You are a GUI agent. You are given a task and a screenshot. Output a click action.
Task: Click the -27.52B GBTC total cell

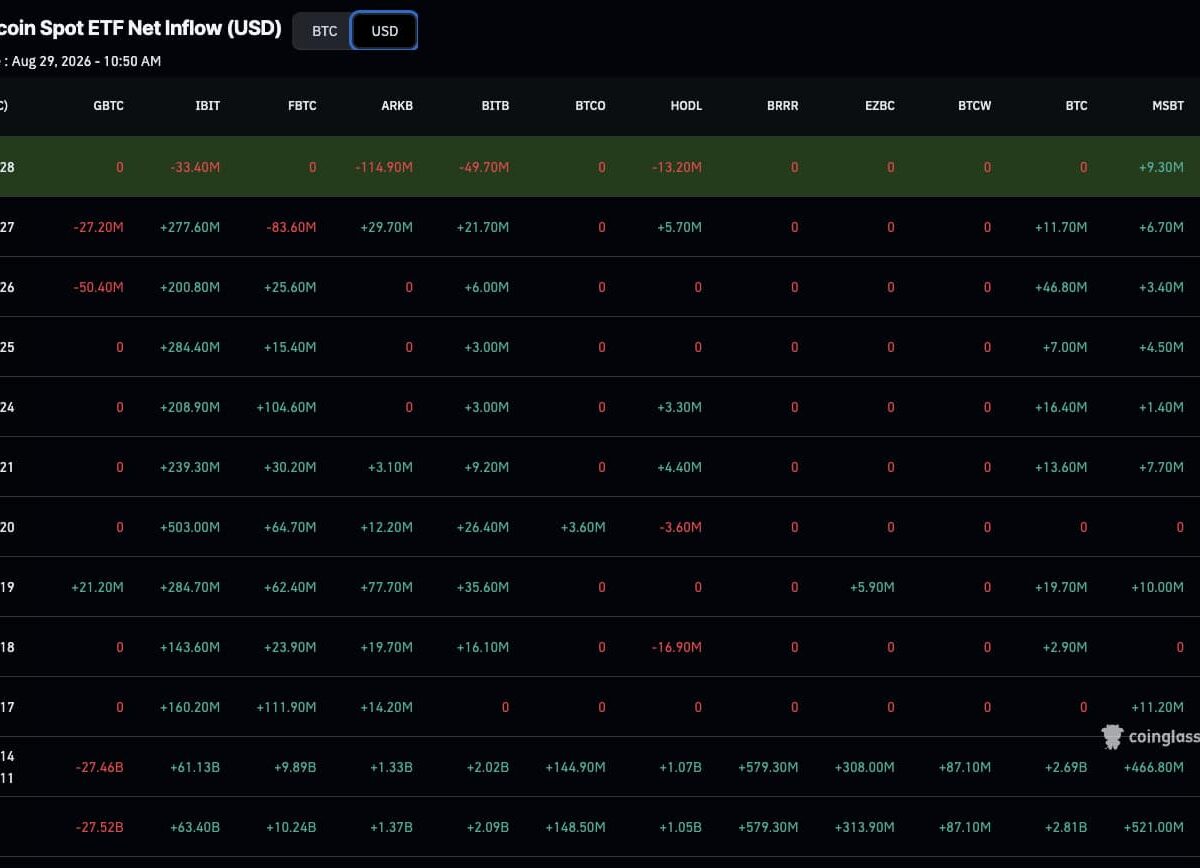pos(100,827)
